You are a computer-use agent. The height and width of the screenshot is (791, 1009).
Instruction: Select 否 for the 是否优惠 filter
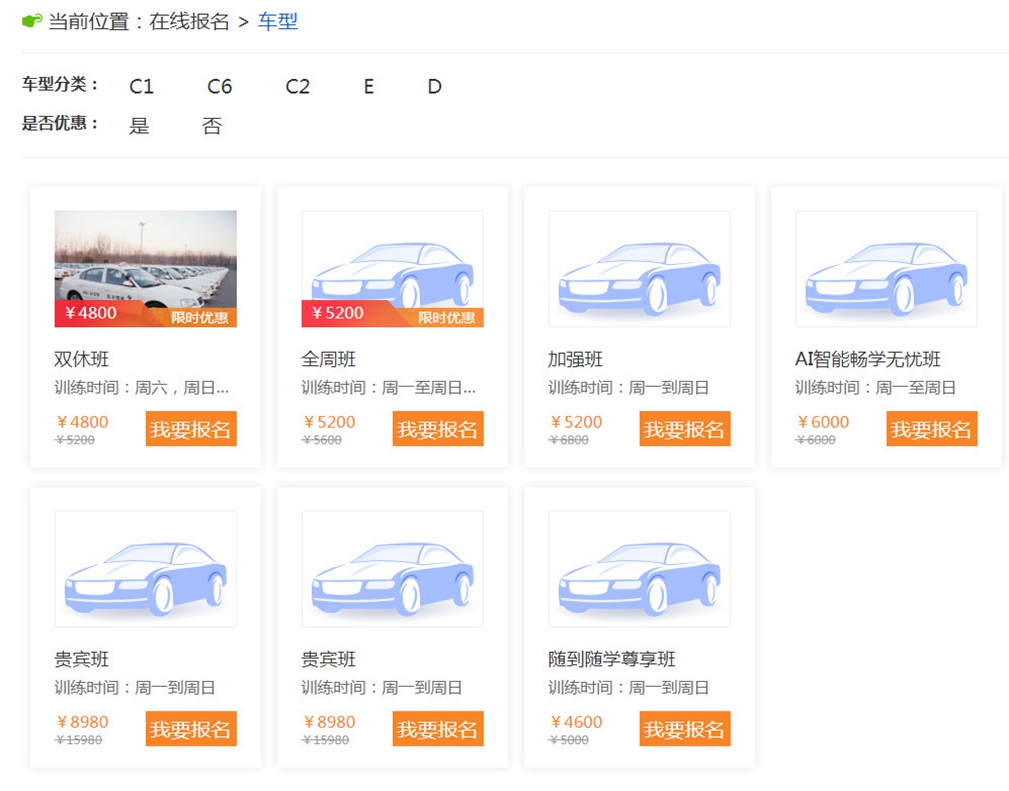(212, 126)
